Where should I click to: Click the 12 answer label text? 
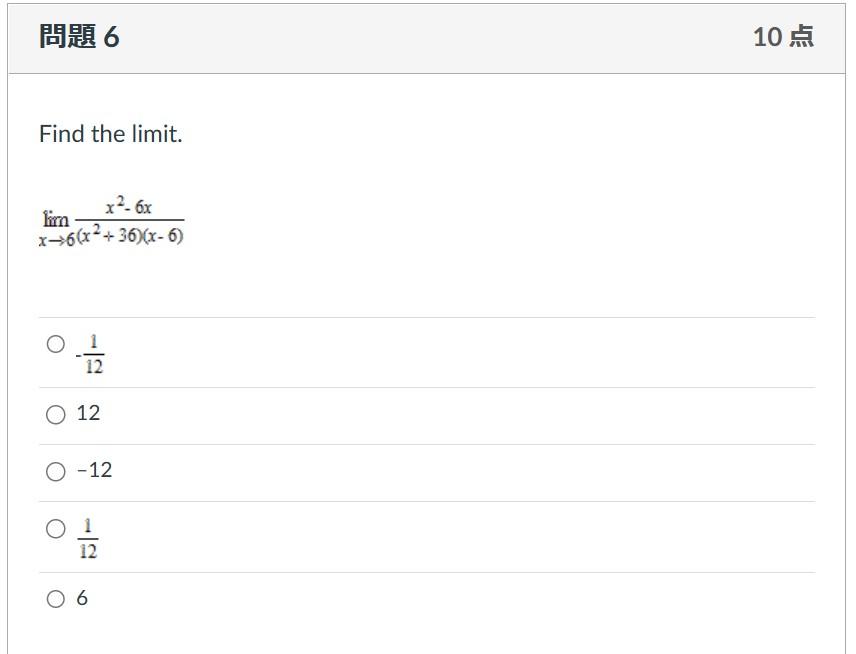tap(88, 413)
